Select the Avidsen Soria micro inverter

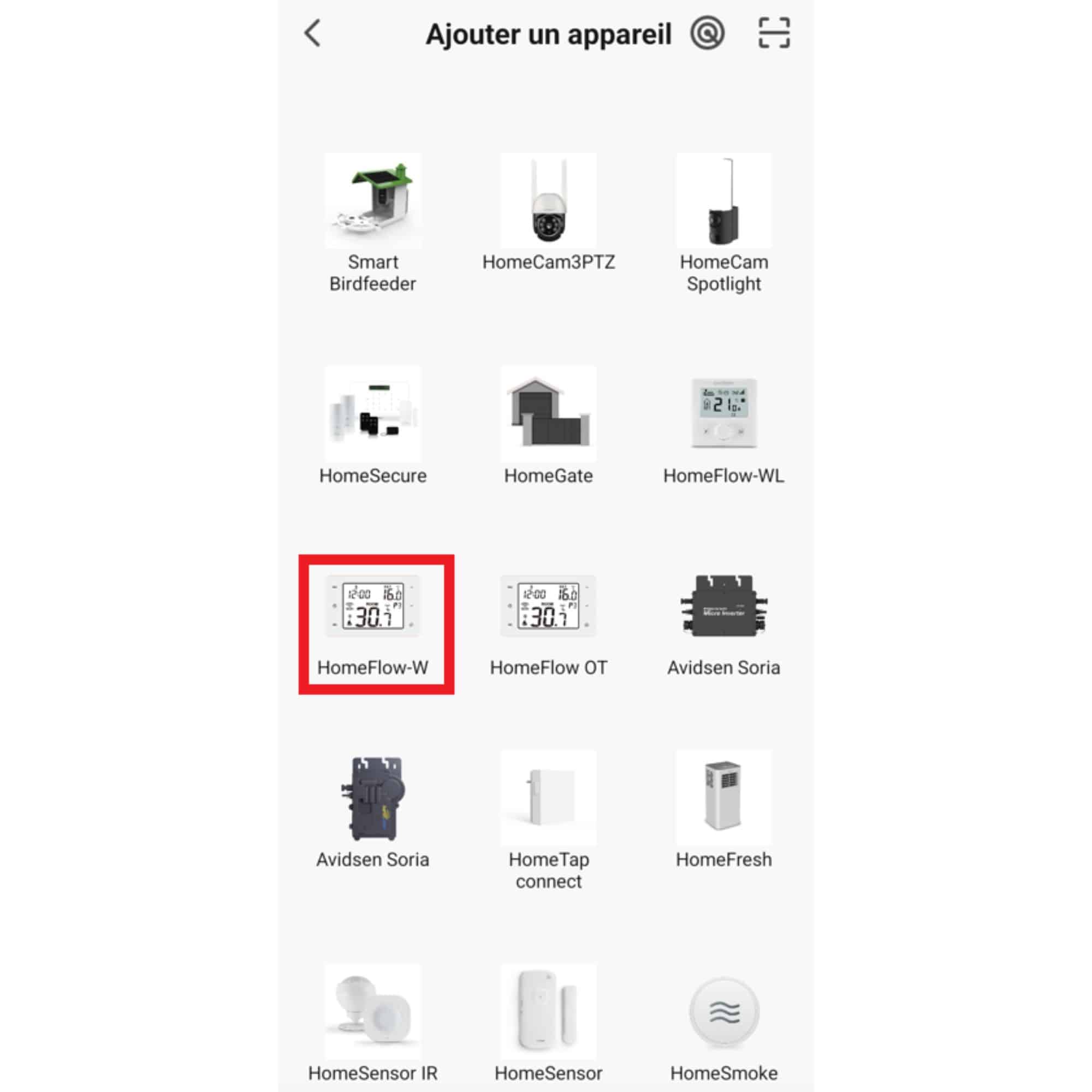pos(723,625)
